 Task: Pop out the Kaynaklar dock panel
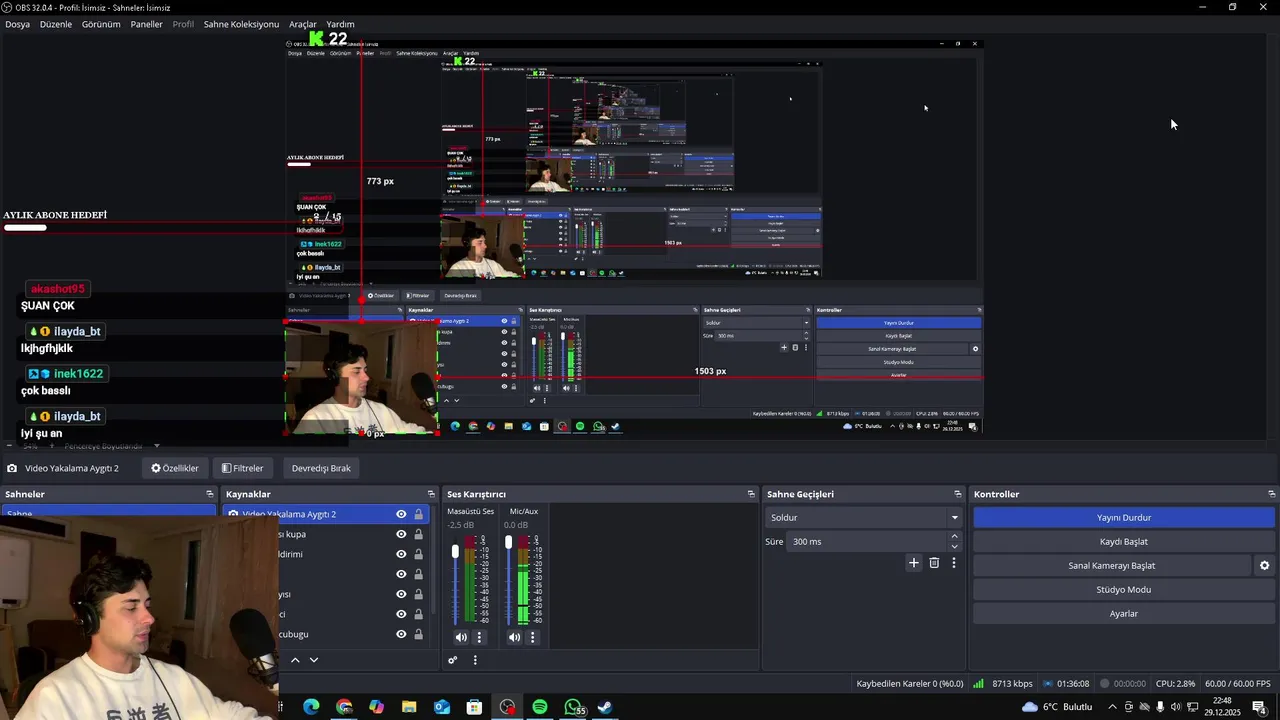click(x=432, y=494)
